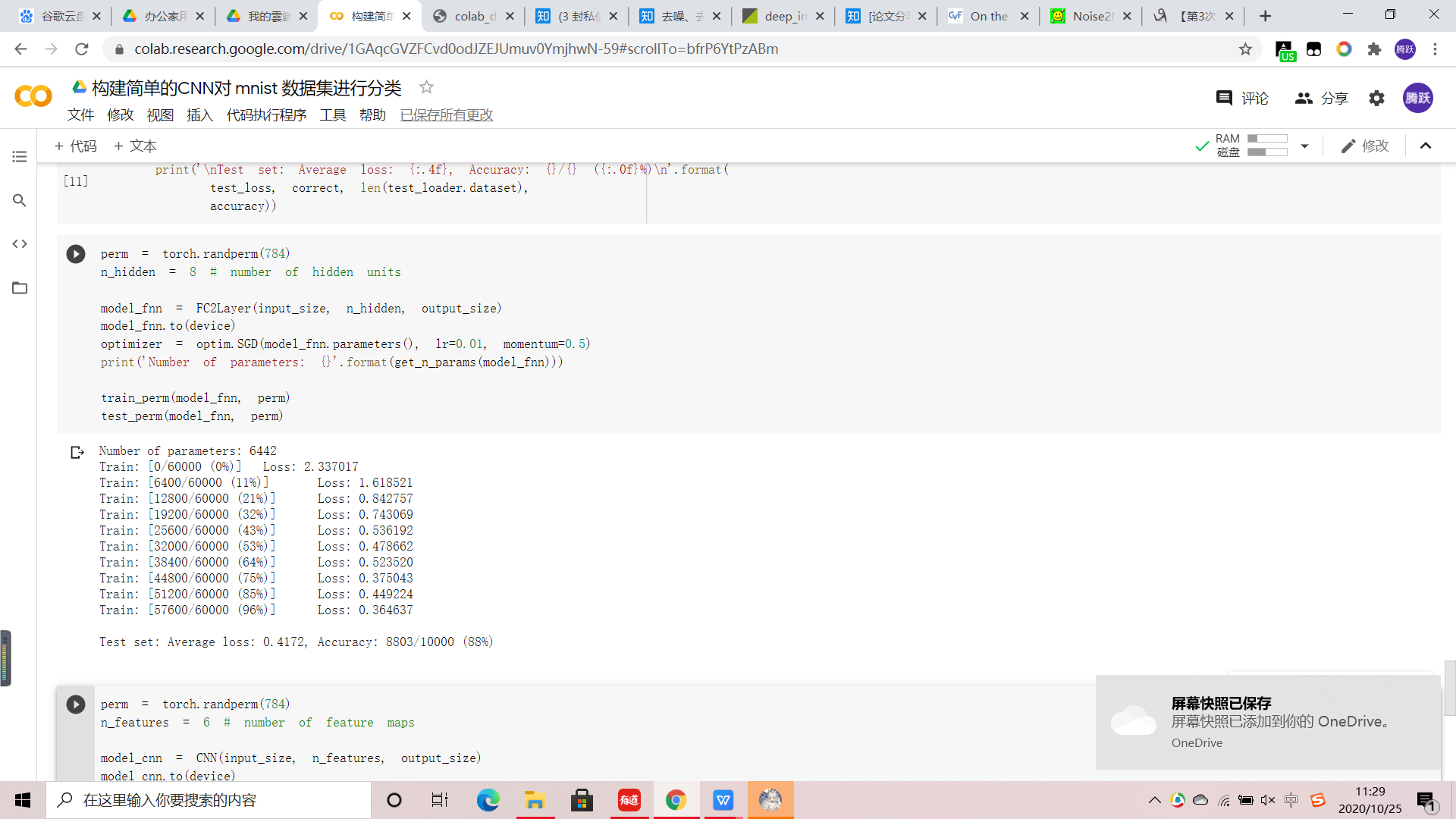Screen dimensions: 1456x819
Task: Open the find and replace search icon
Action: click(20, 200)
